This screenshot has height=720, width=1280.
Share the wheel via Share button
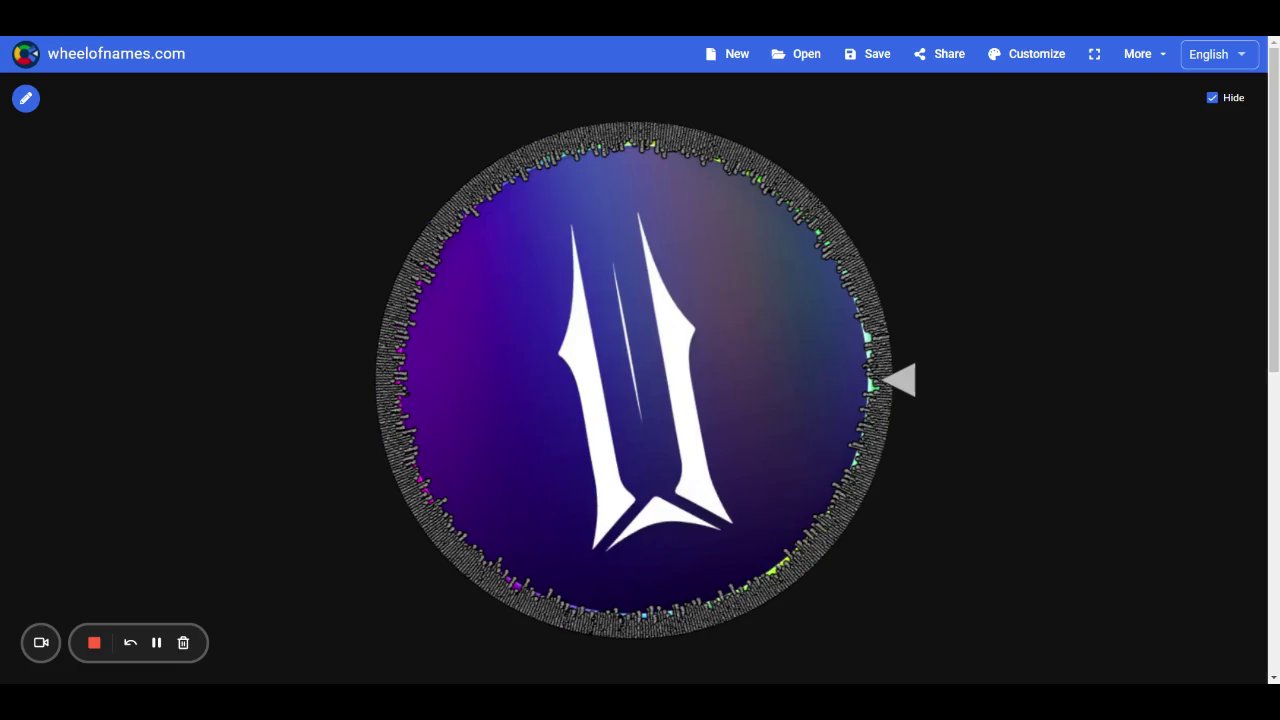939,54
